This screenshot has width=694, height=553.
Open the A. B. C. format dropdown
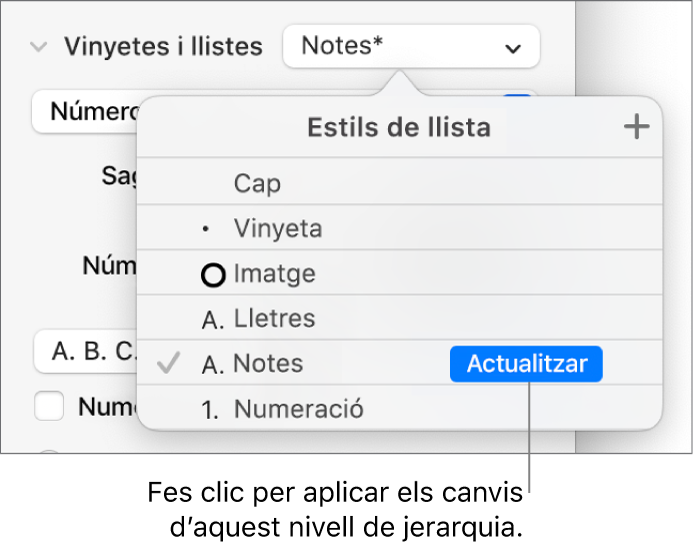(x=86, y=352)
